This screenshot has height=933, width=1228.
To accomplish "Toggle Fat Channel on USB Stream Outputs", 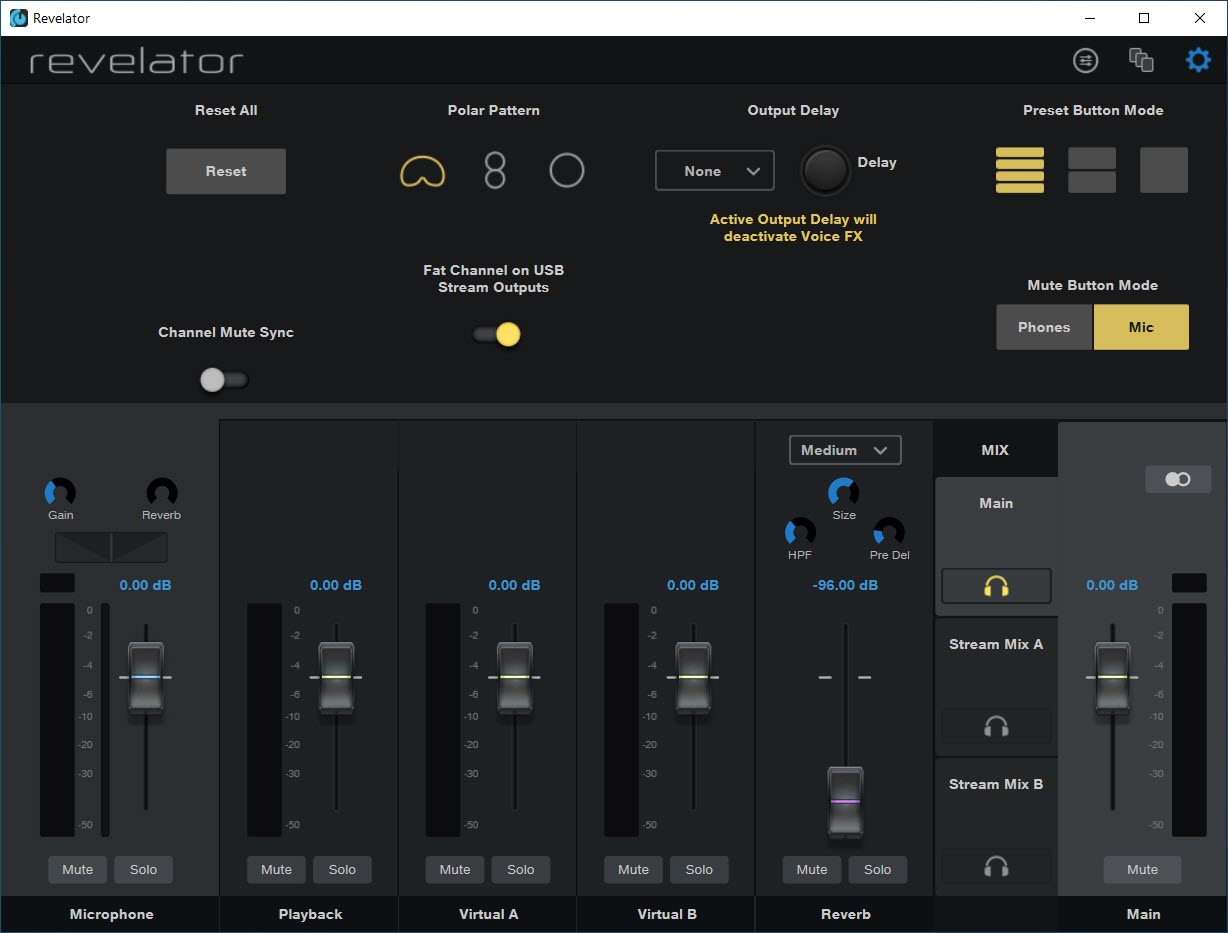I will pyautogui.click(x=497, y=334).
